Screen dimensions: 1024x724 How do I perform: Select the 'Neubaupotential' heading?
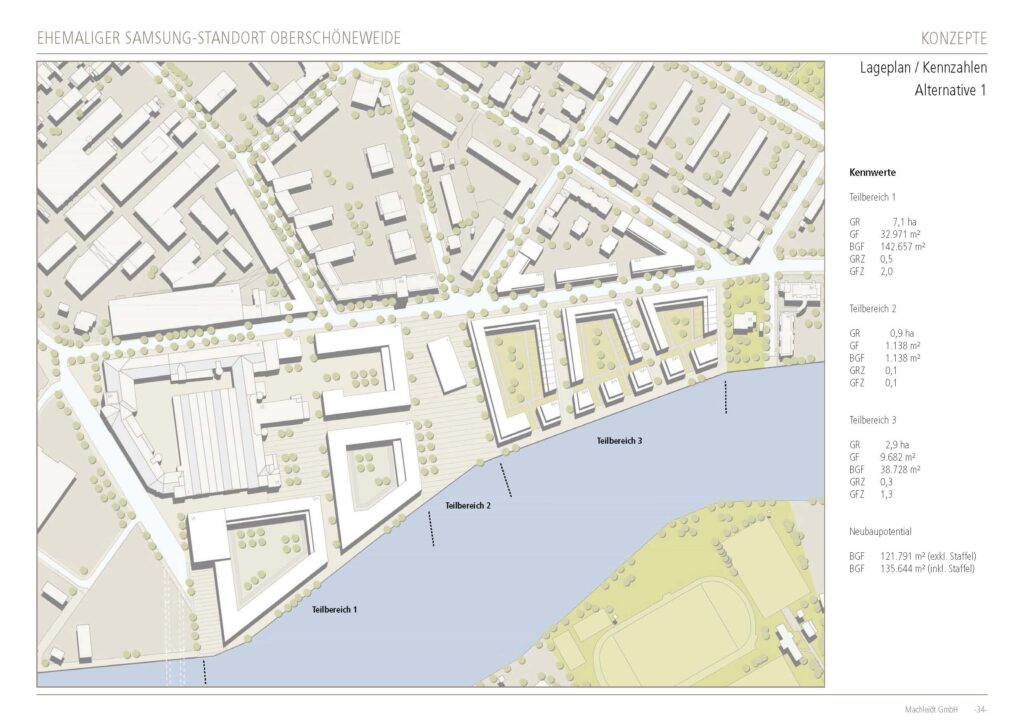[x=879, y=531]
